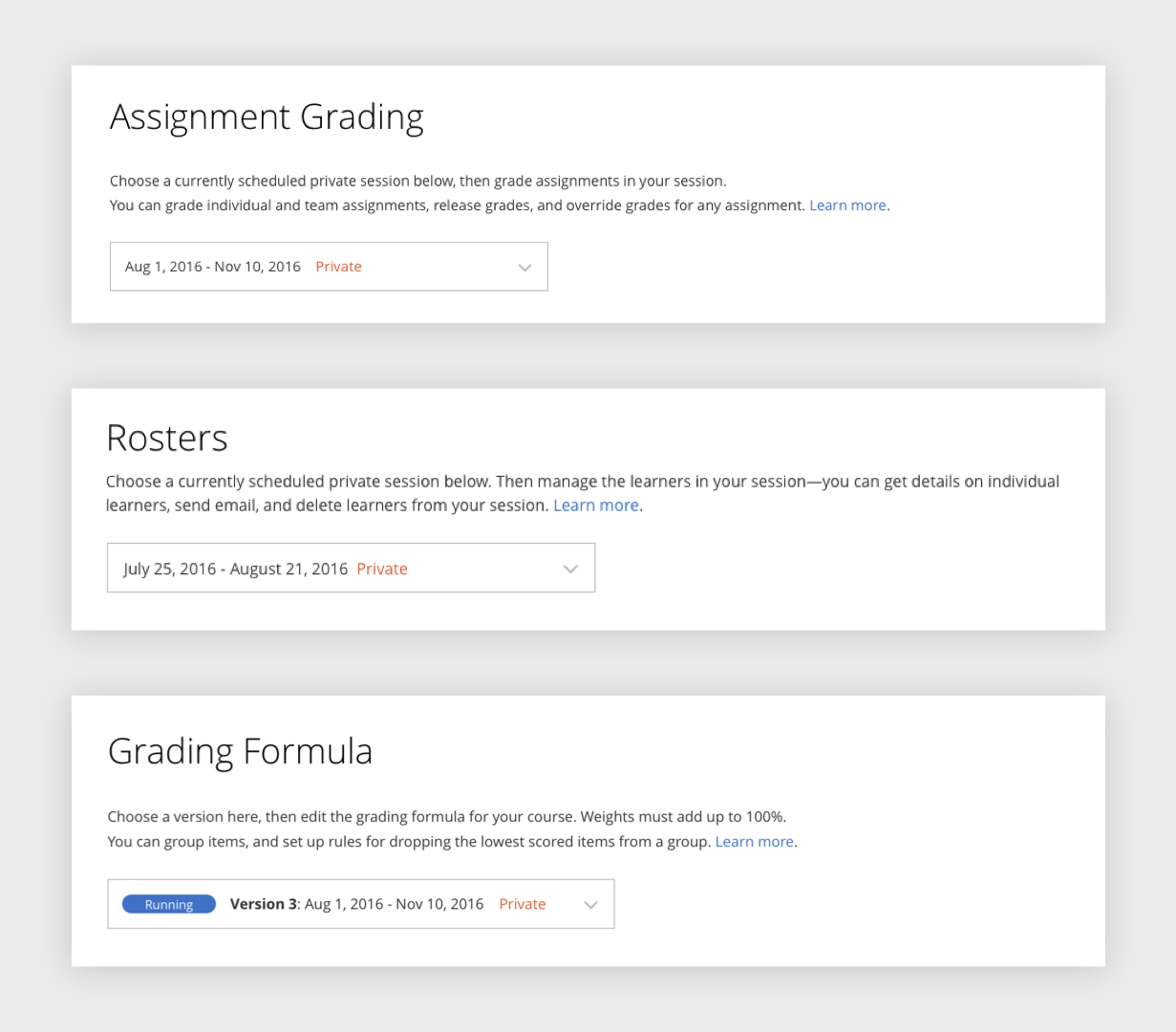Click the Grading Formula heading
This screenshot has height=1032, width=1176.
pyautogui.click(x=240, y=752)
